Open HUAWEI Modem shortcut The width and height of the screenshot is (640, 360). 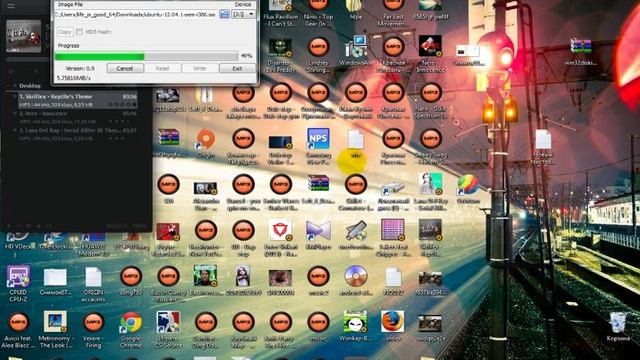(93, 244)
